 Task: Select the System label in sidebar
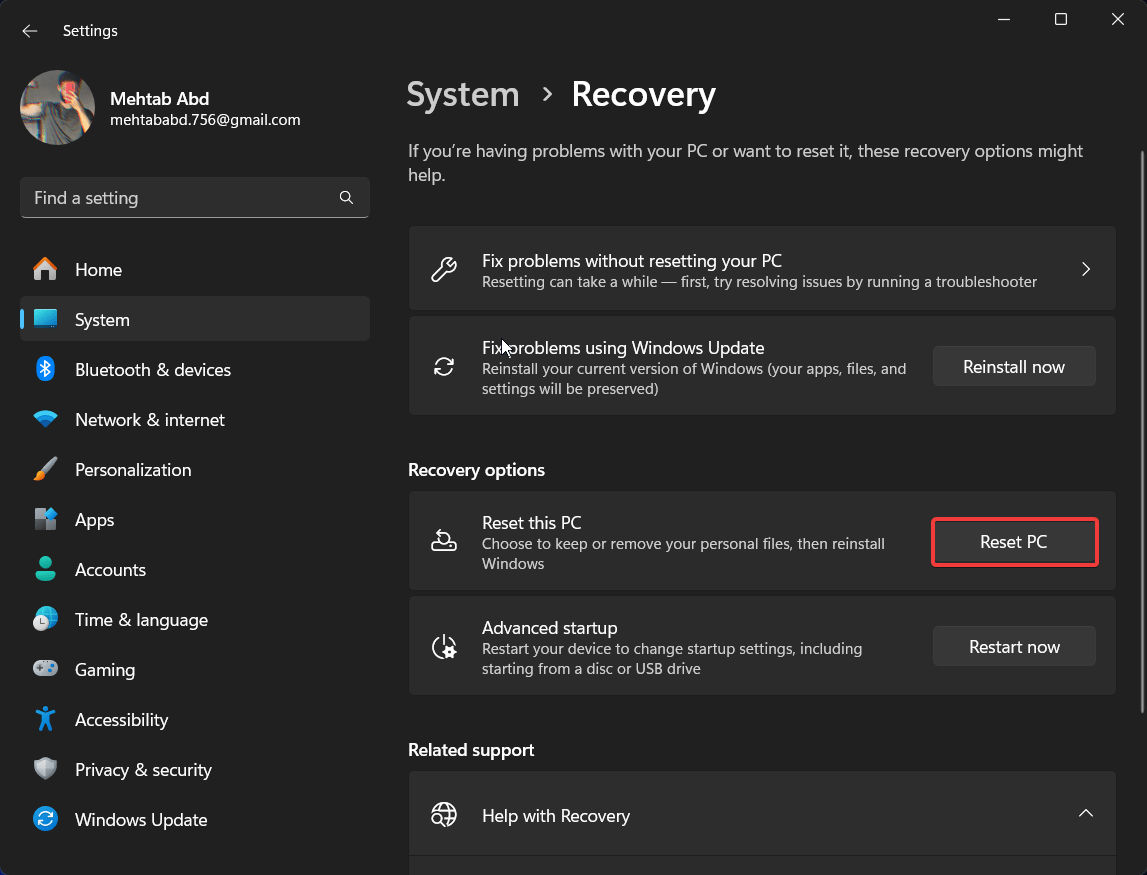pos(102,320)
